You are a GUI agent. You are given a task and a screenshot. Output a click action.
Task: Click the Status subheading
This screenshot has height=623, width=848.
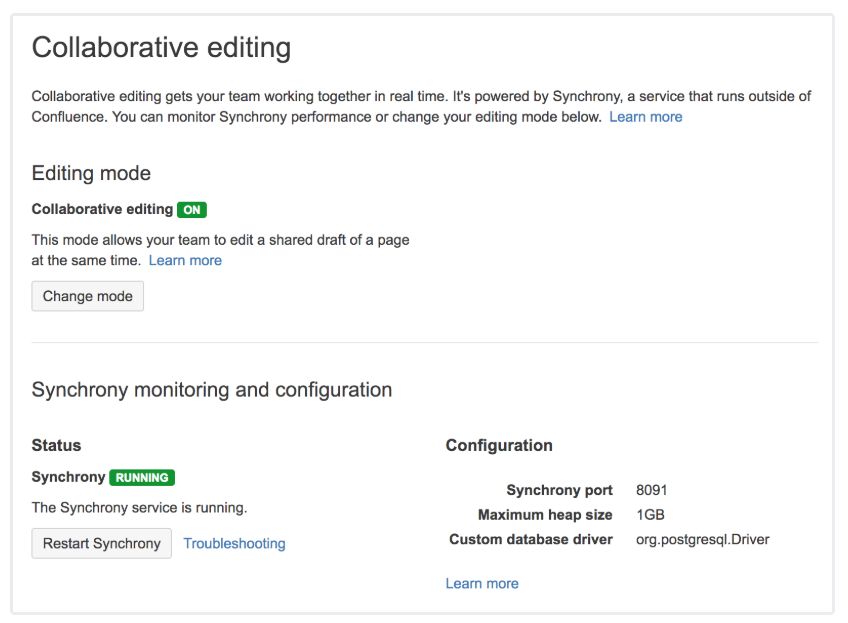pyautogui.click(x=56, y=445)
